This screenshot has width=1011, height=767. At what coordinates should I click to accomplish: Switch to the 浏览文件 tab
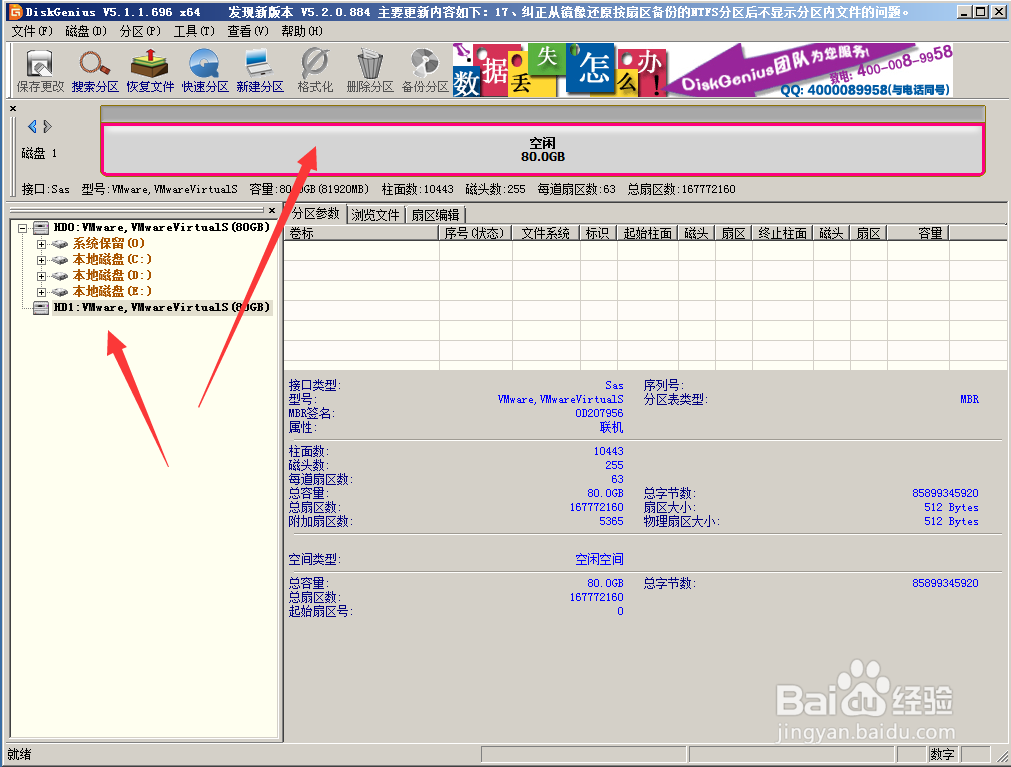(376, 215)
